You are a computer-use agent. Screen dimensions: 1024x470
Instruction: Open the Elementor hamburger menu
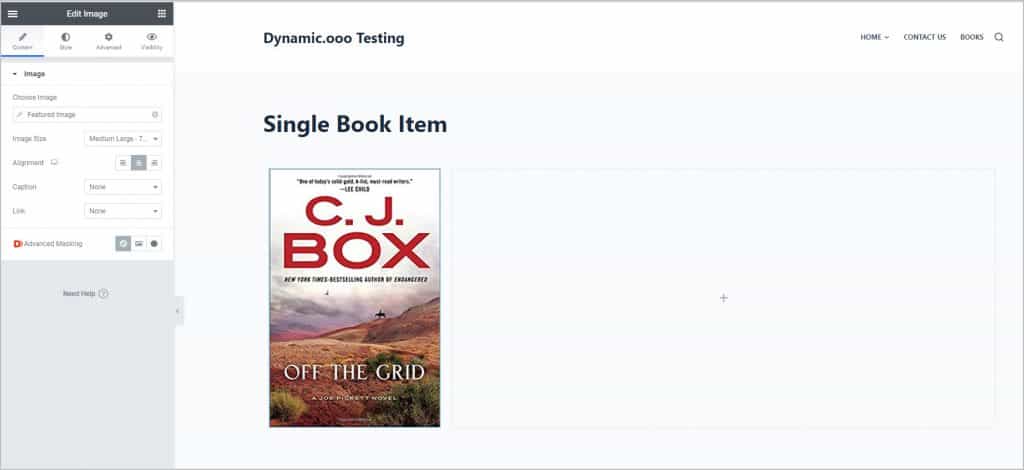[x=13, y=13]
